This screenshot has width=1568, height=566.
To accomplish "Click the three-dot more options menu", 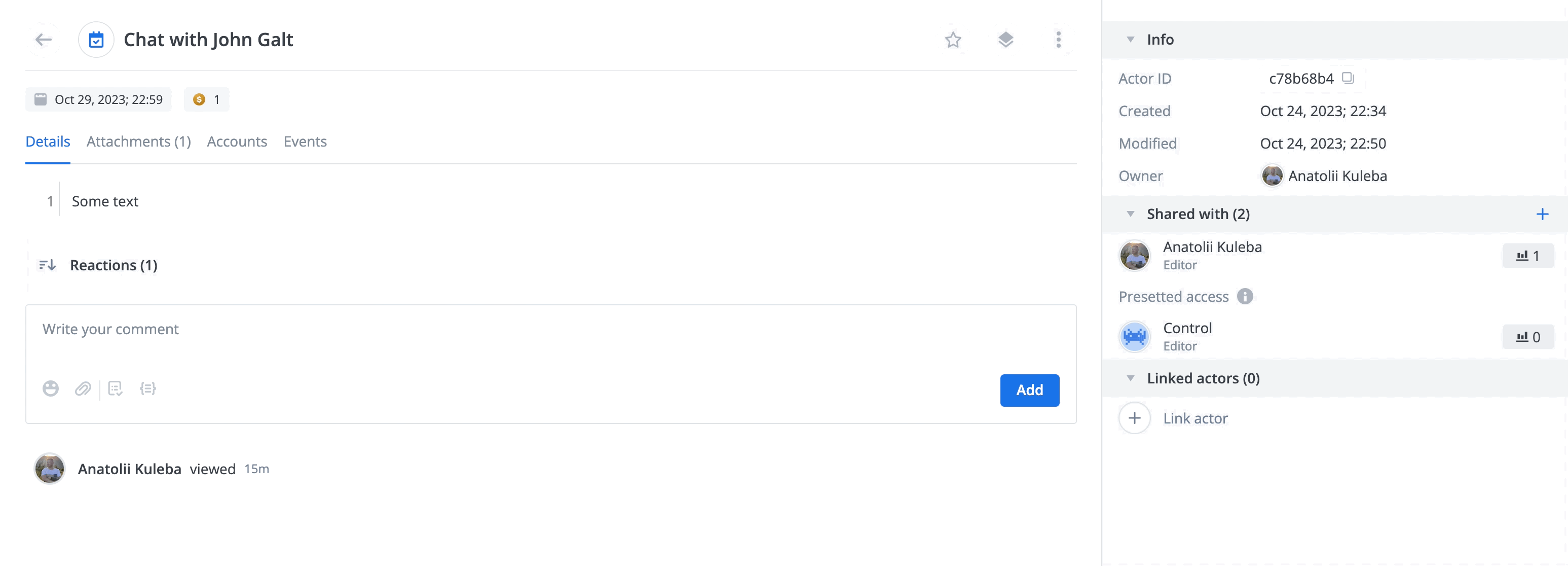I will pos(1058,38).
